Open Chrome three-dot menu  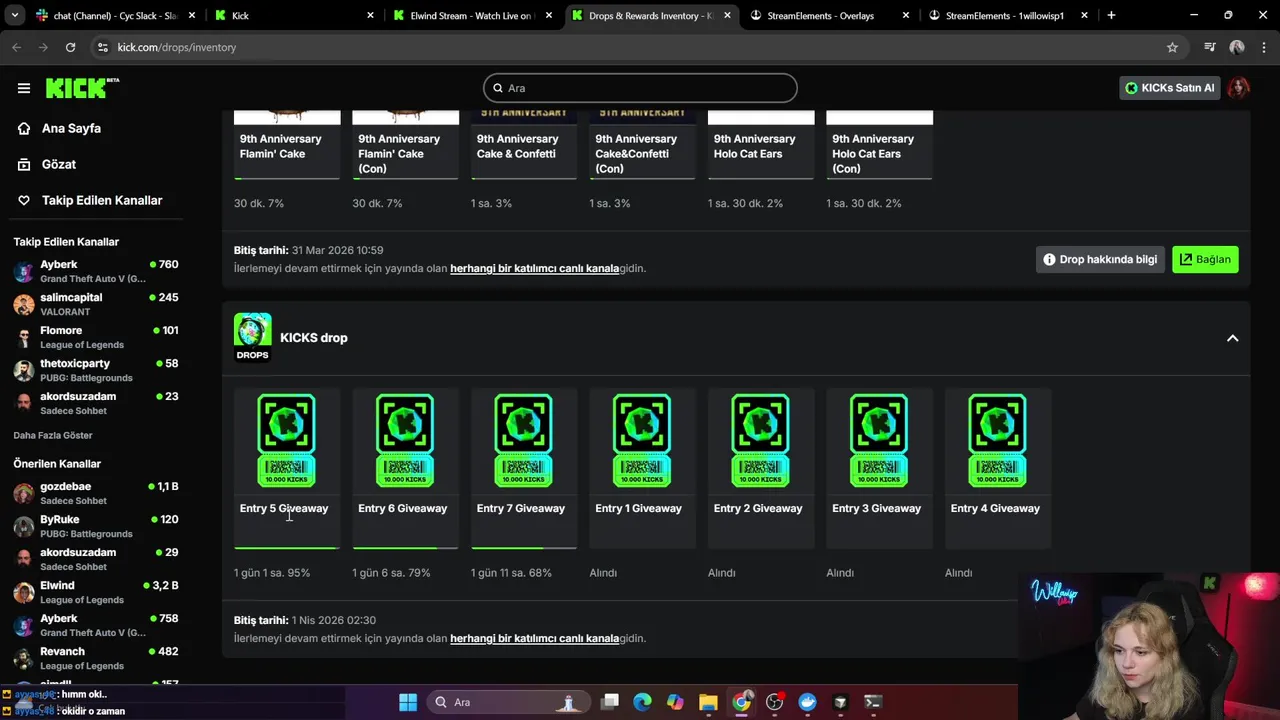(x=1264, y=47)
